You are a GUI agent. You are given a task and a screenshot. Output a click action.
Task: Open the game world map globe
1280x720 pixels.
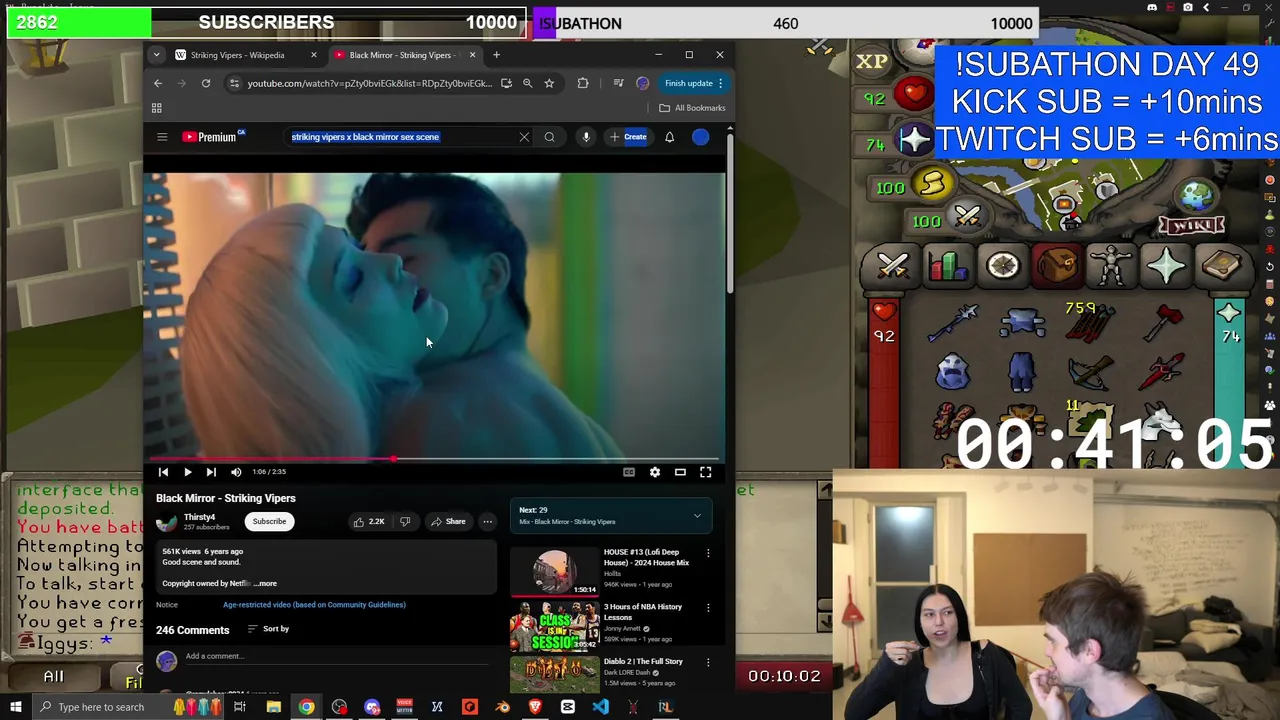[x=1196, y=197]
